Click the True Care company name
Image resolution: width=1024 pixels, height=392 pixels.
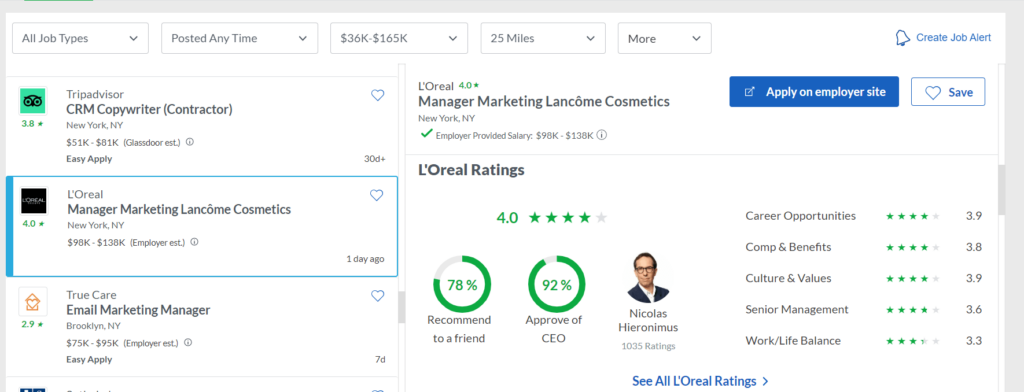[91, 295]
